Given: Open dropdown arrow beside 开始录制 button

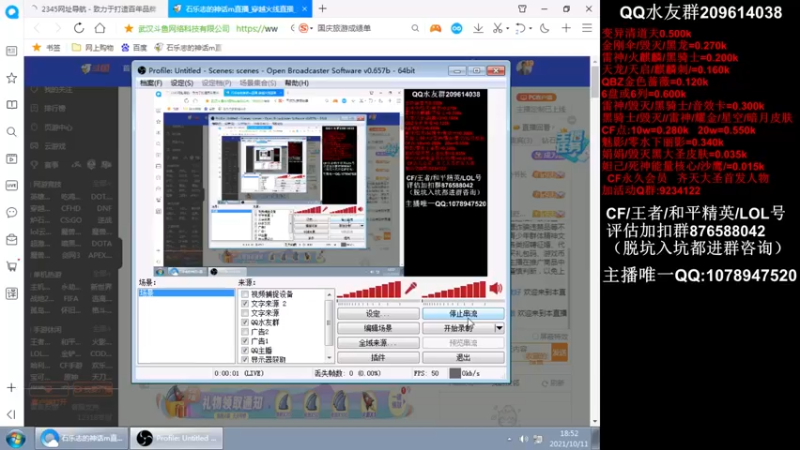Looking at the screenshot, I should pyautogui.click(x=499, y=328).
